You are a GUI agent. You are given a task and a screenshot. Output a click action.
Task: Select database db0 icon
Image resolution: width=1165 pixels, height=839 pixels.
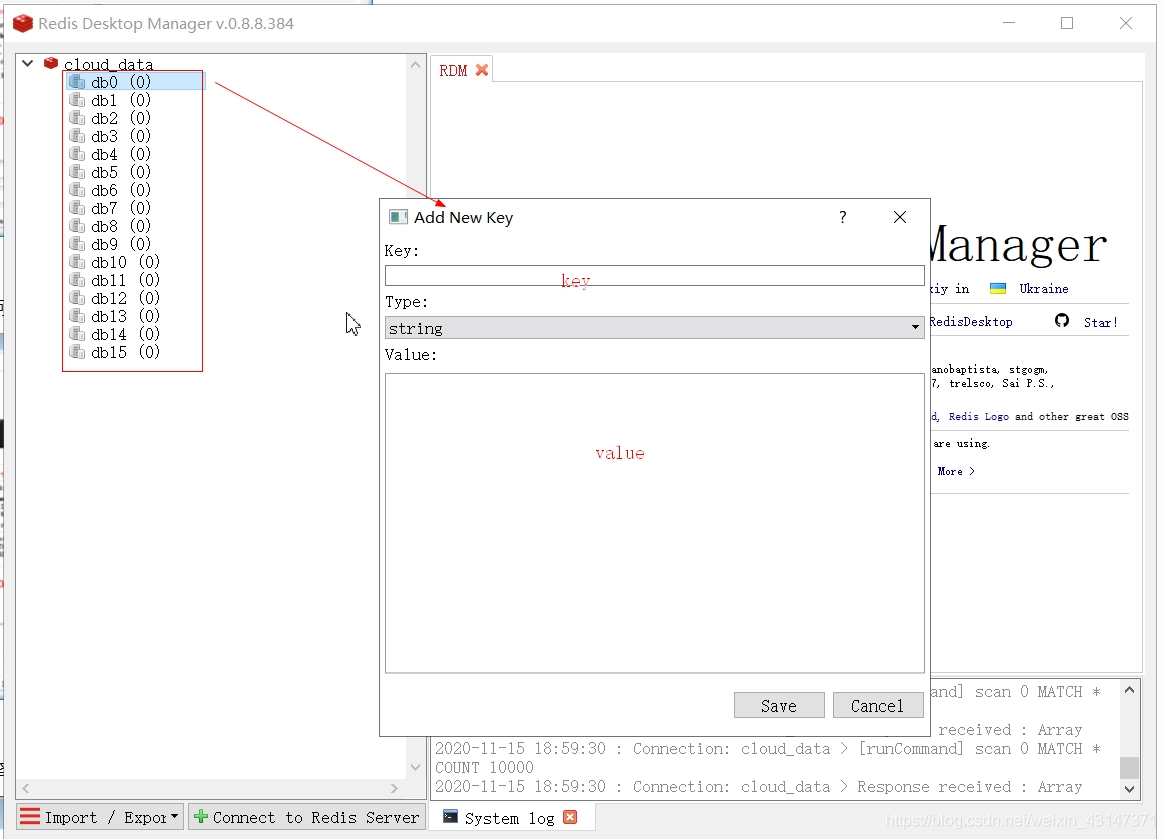[x=77, y=81]
